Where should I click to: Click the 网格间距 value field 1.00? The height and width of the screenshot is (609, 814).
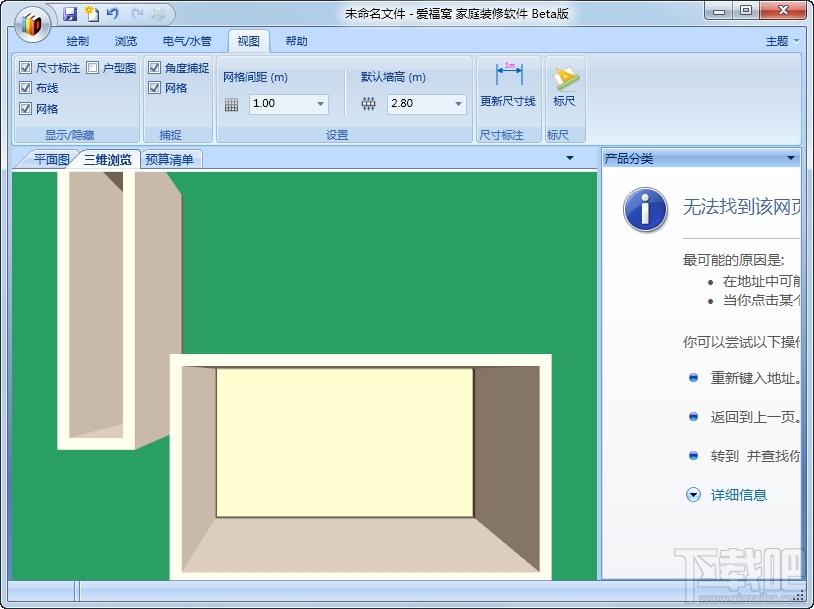tap(282, 104)
